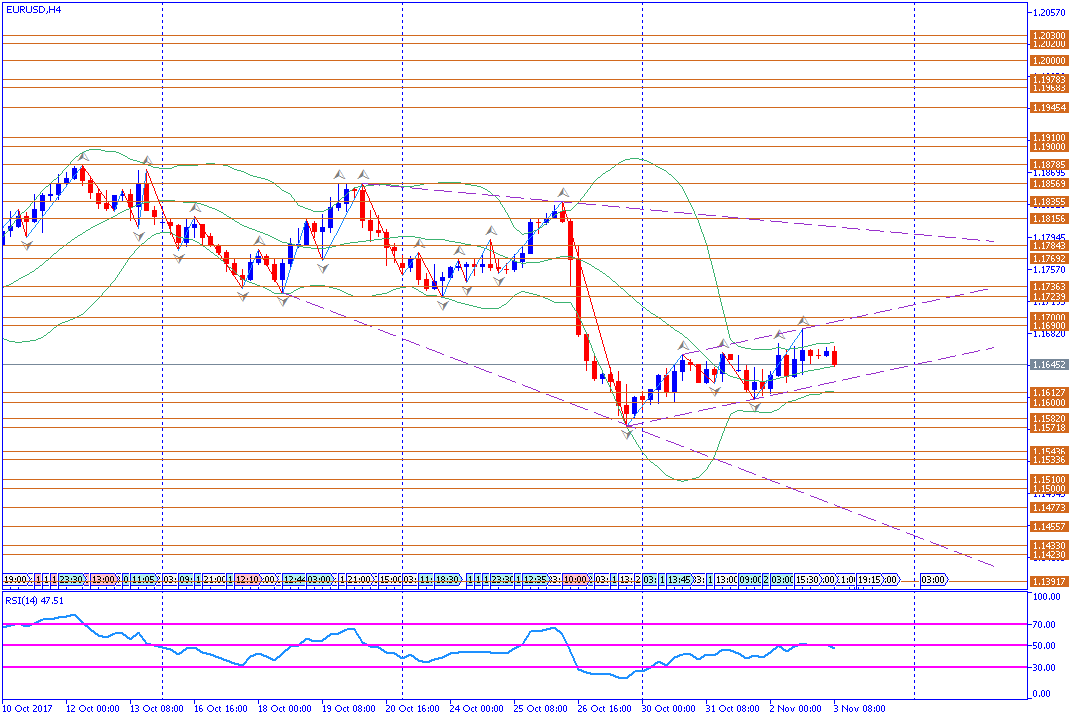Screen dimensions: 1080x720
Task: Select the 12:35 event marker
Action: 535,579
